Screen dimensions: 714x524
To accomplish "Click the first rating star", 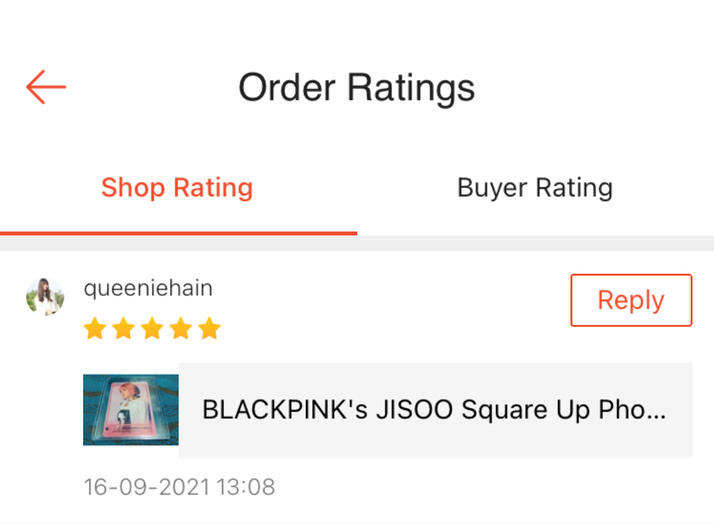I will coord(94,329).
